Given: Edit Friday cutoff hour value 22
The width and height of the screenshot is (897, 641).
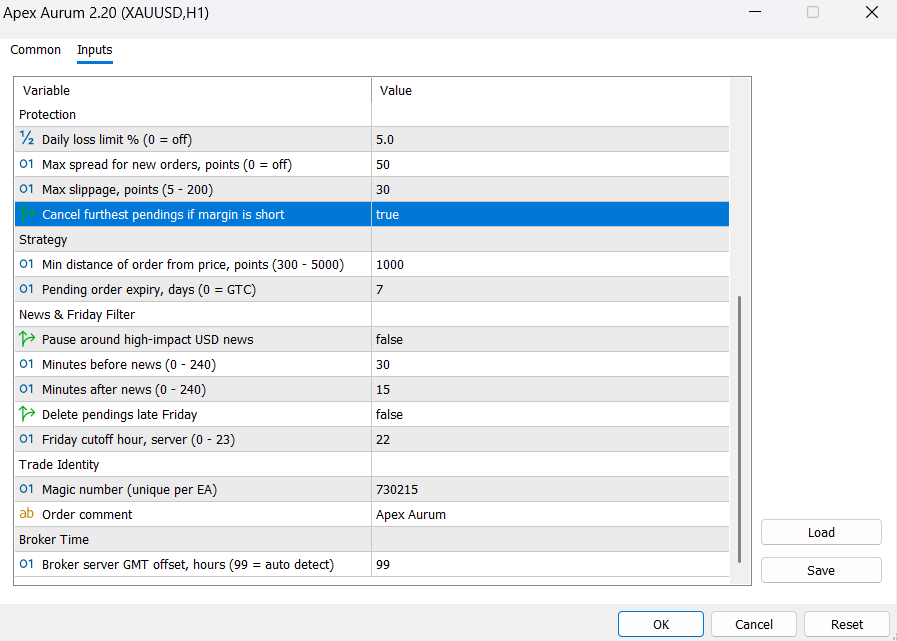Looking at the screenshot, I should click(x=550, y=440).
